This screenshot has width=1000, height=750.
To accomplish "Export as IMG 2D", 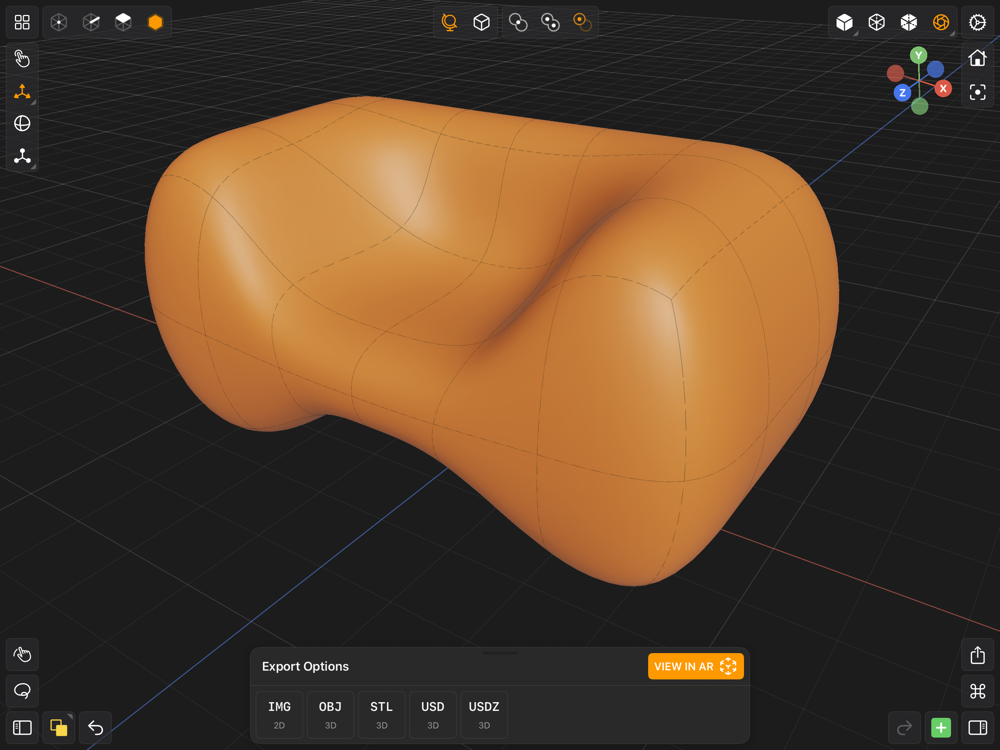I will coord(279,715).
